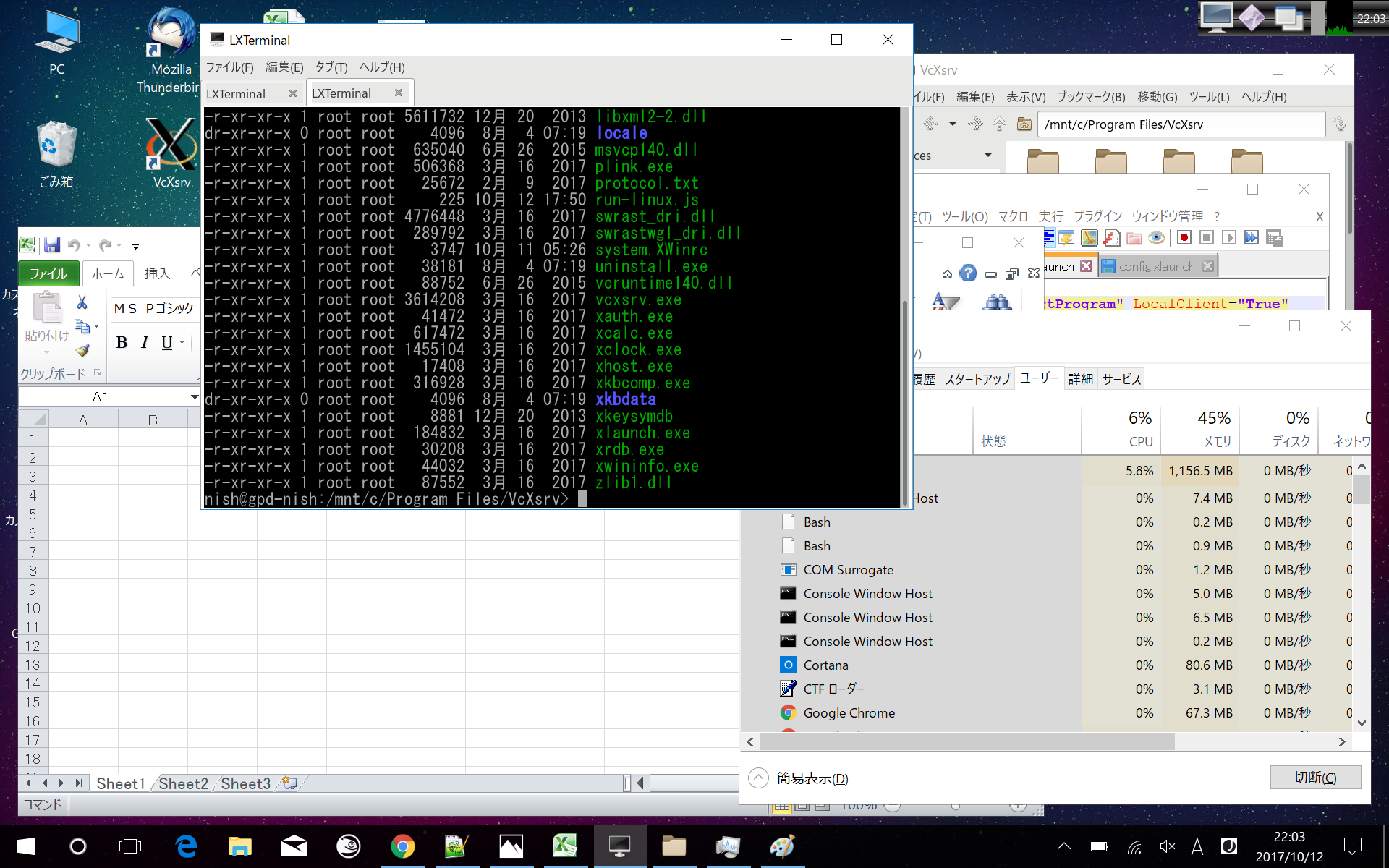Launch Google Chrome from the taskbar
The height and width of the screenshot is (868, 1389).
403,846
